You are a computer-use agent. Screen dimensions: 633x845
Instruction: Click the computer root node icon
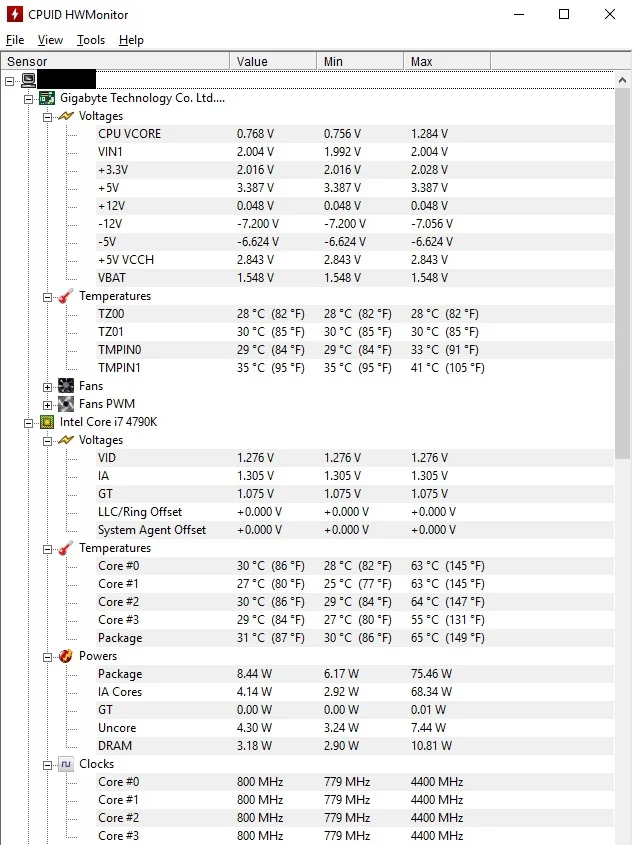coord(29,80)
